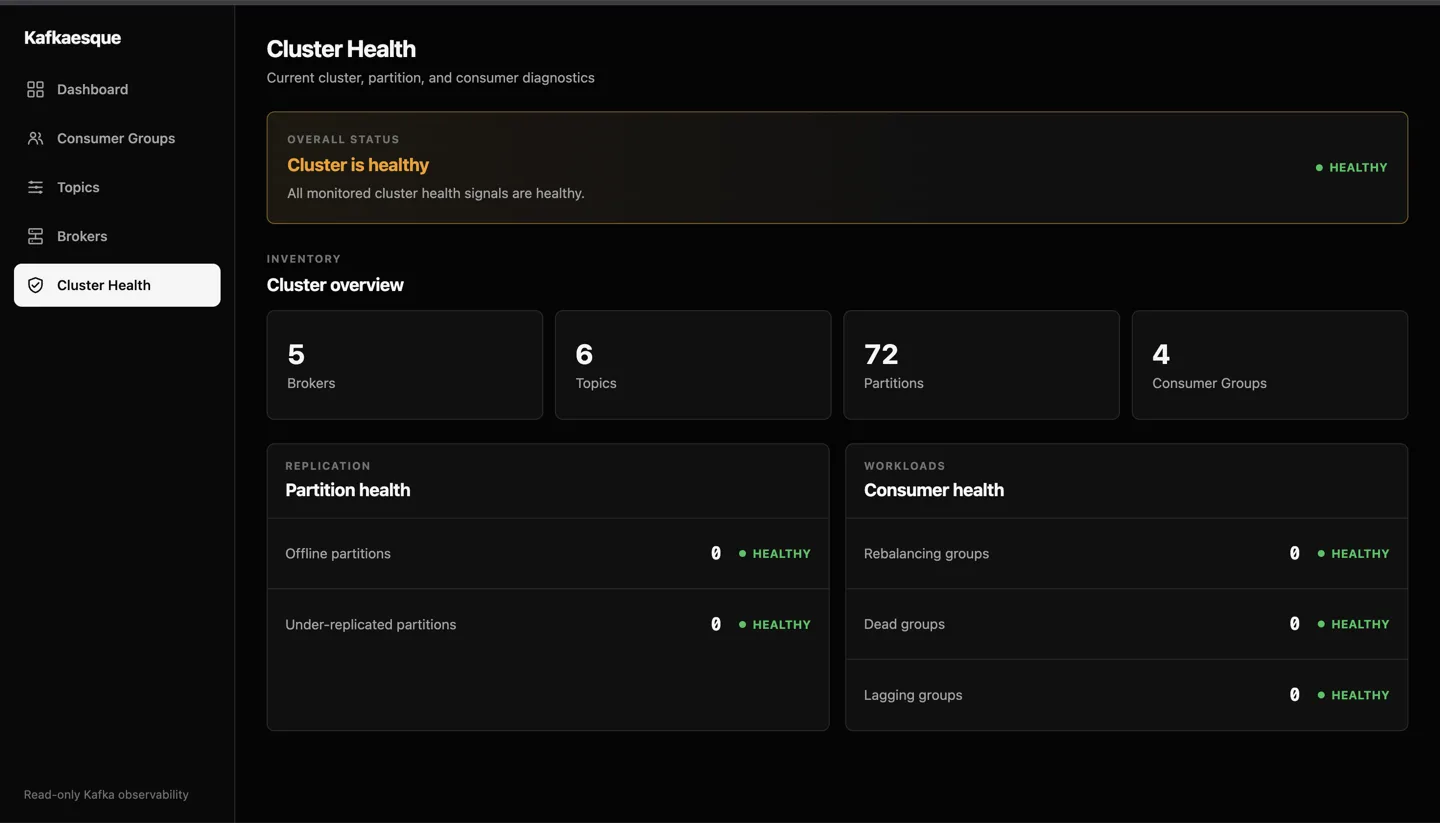
Task: Click HEALTHY badge in Lagging groups row
Action: point(1353,695)
